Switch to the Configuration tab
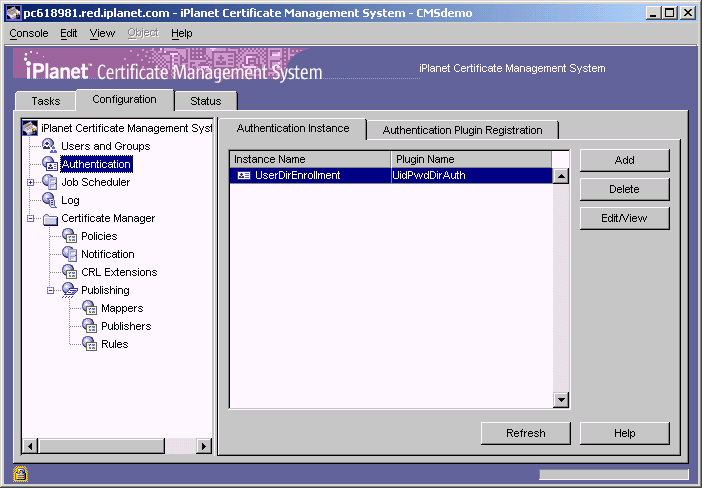 click(124, 100)
